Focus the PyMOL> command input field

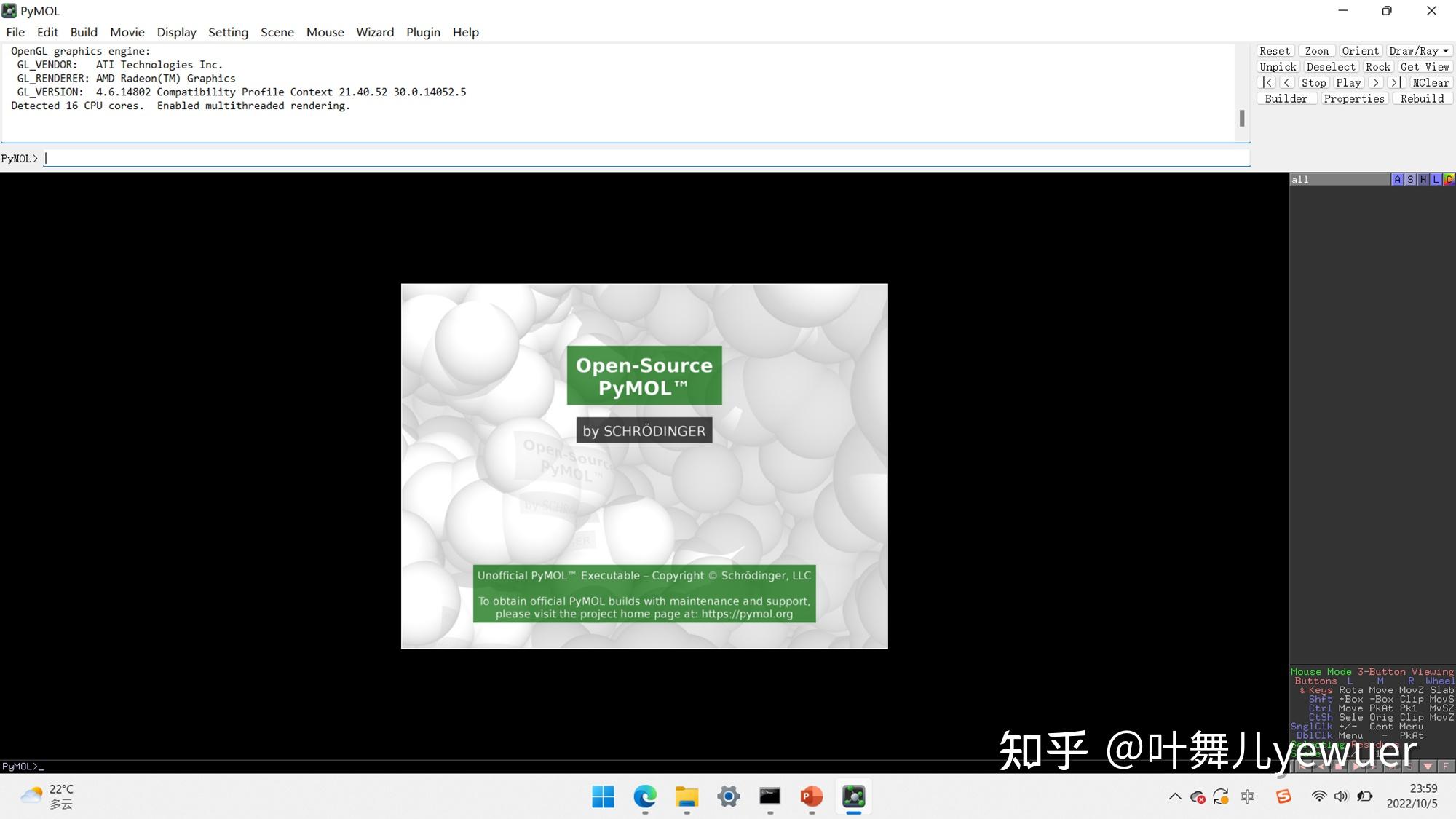pyautogui.click(x=646, y=158)
